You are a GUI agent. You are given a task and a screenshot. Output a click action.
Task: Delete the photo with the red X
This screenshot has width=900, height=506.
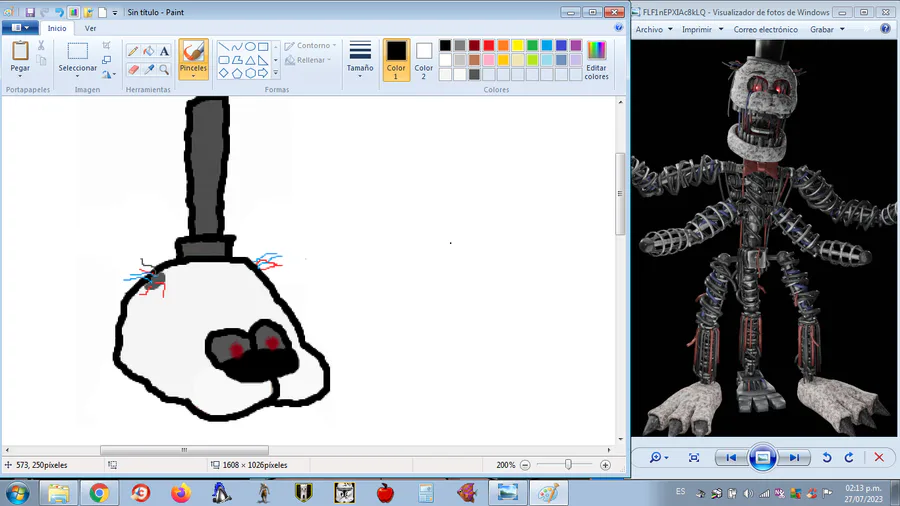pyautogui.click(x=879, y=457)
